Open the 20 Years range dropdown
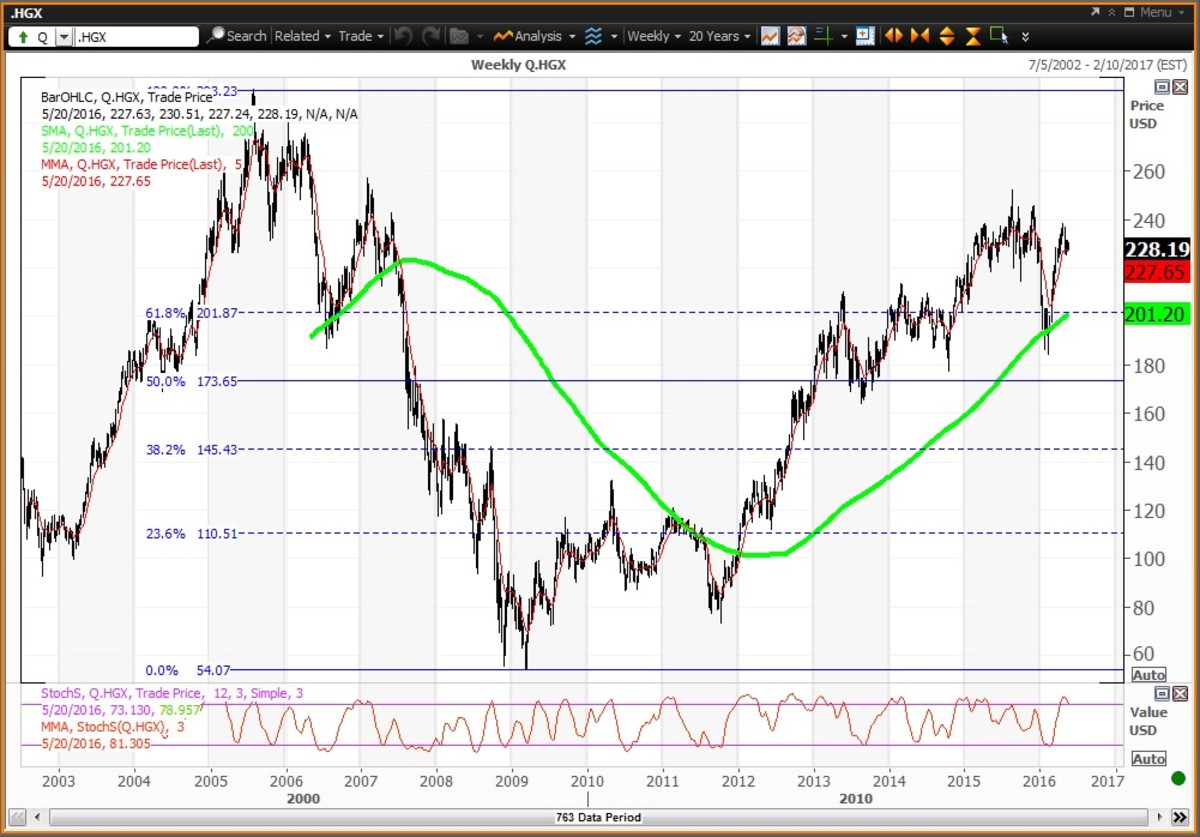The height and width of the screenshot is (837, 1200). (x=720, y=36)
